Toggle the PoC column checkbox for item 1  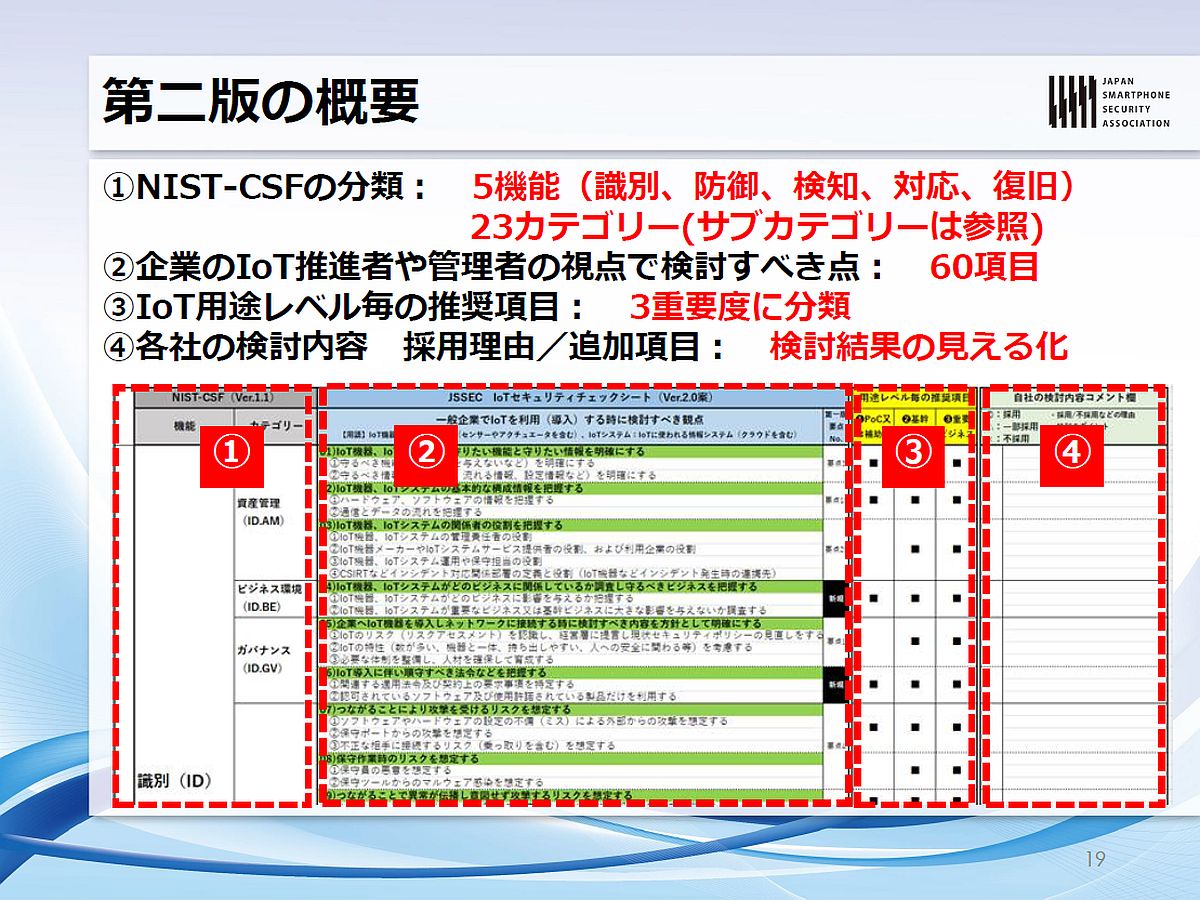point(874,462)
